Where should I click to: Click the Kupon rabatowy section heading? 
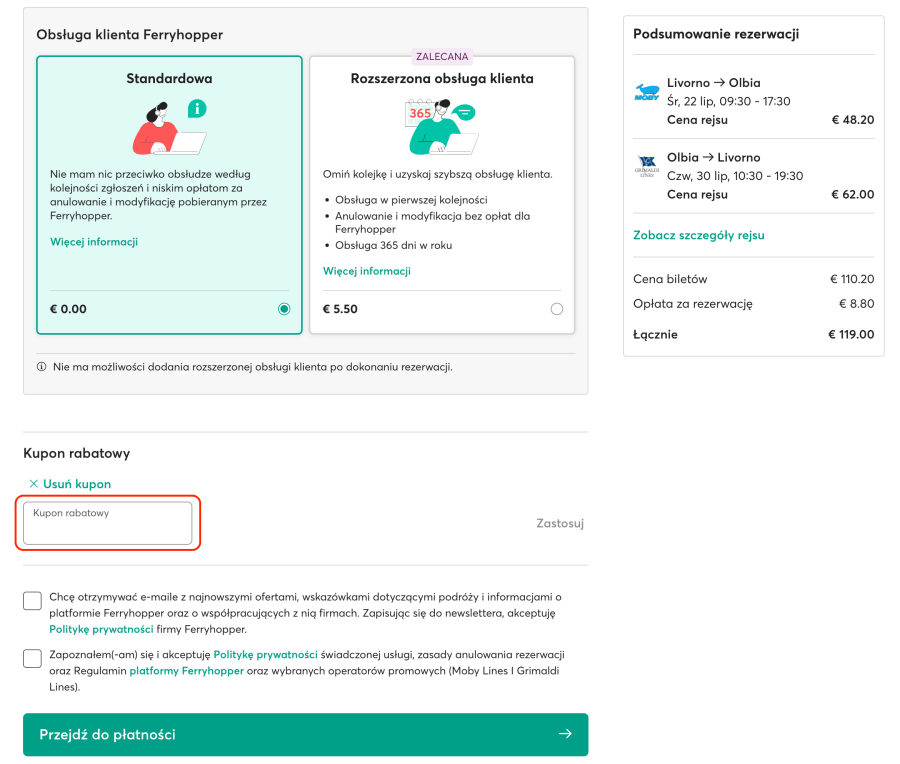tap(76, 453)
